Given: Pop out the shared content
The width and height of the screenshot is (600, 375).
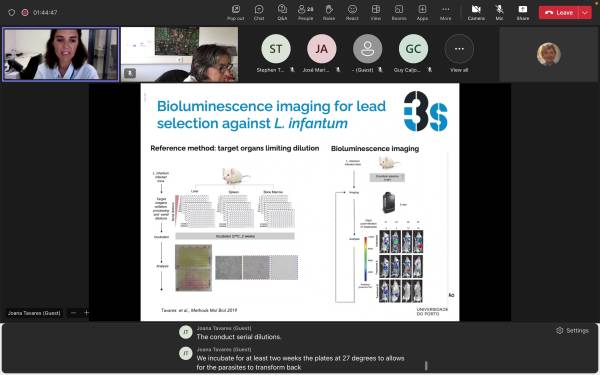Looking at the screenshot, I should pos(235,12).
